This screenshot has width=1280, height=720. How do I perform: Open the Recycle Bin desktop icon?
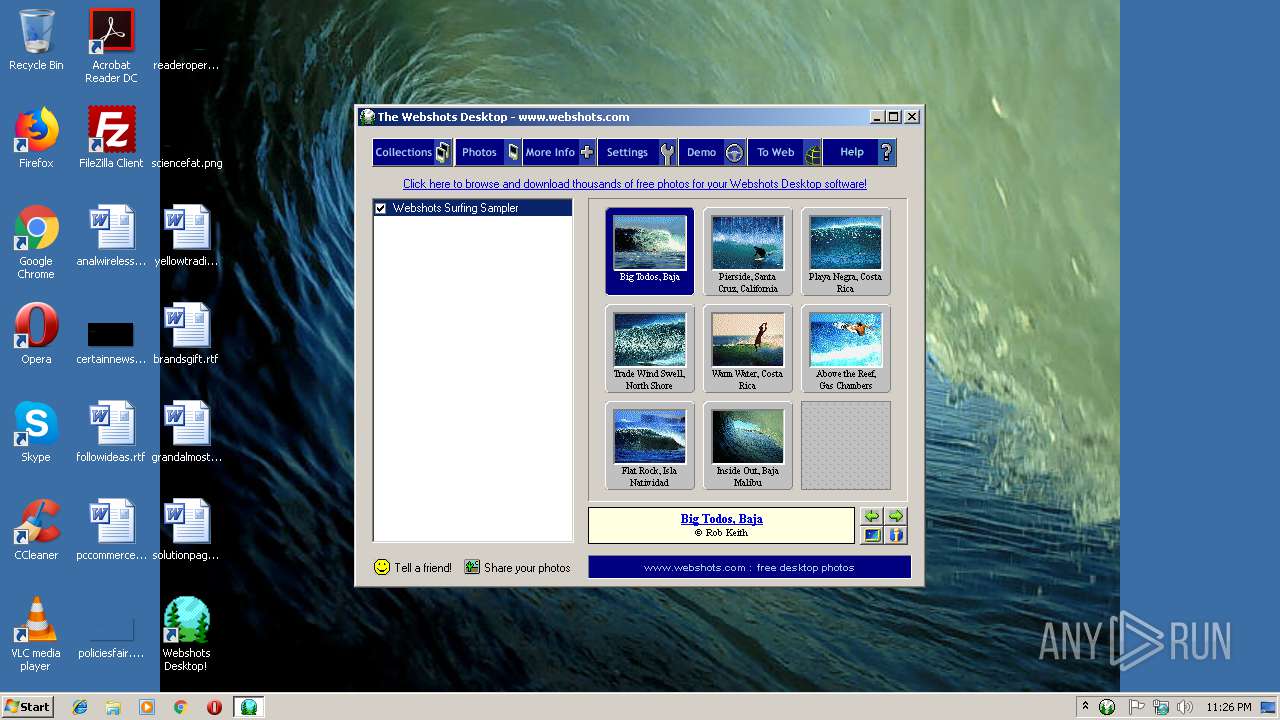click(36, 40)
